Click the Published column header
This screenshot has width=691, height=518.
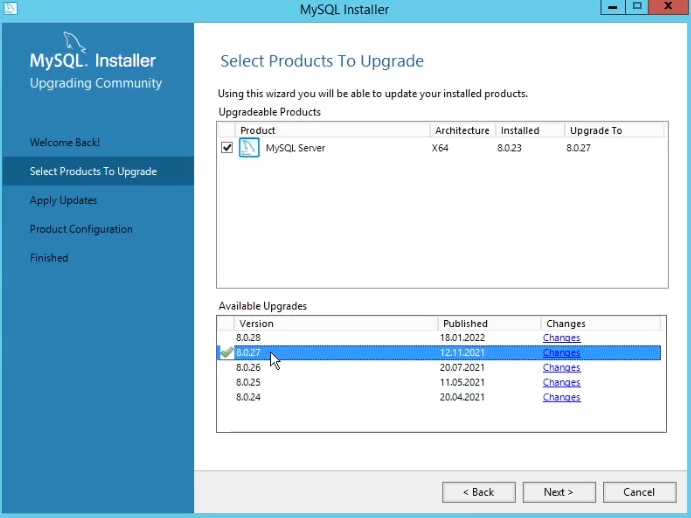[x=489, y=324]
